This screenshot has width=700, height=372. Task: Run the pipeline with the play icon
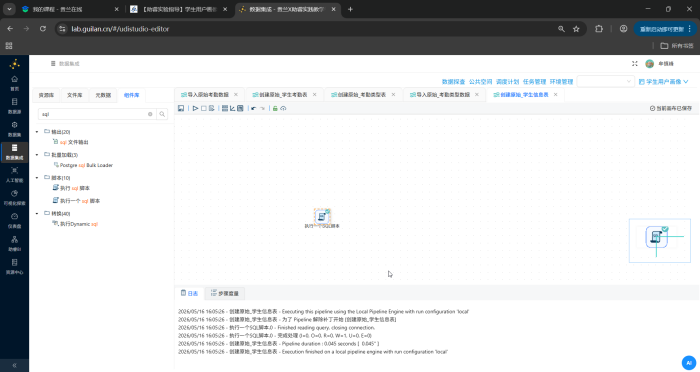pyautogui.click(x=196, y=108)
